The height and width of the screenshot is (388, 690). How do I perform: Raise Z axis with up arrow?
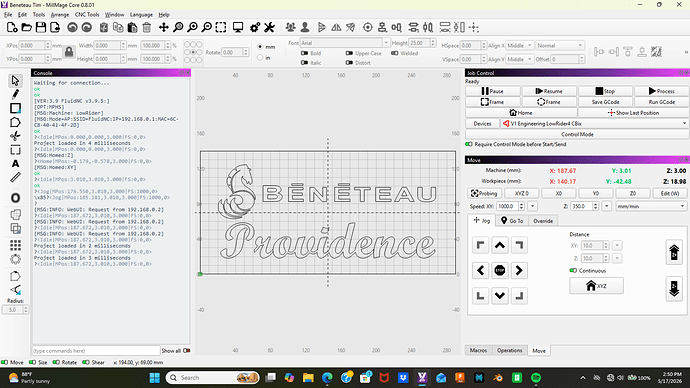click(674, 253)
